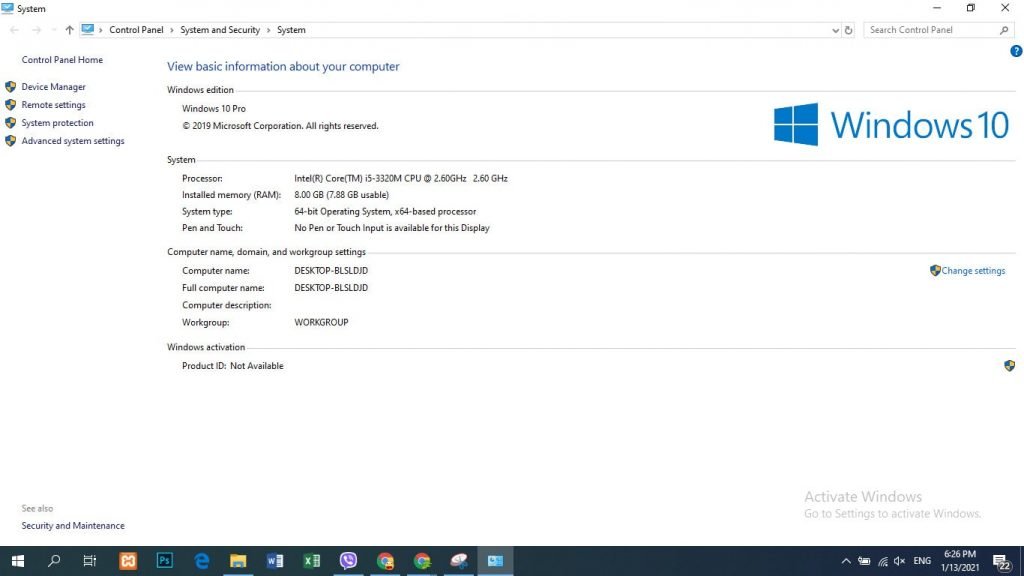Click the ENG language indicator

coord(922,561)
